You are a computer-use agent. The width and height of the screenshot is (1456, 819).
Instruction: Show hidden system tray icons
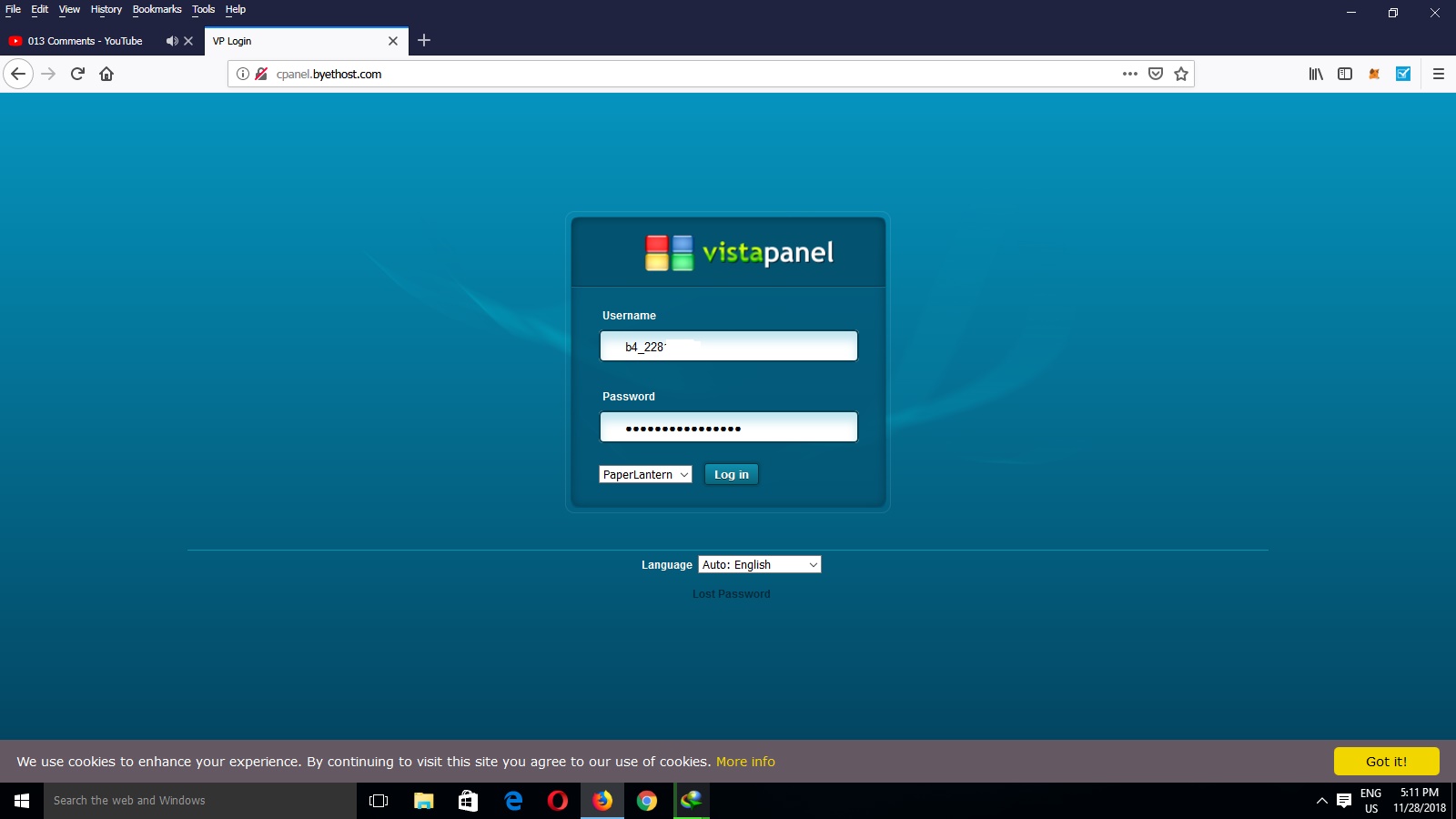pyautogui.click(x=1321, y=801)
